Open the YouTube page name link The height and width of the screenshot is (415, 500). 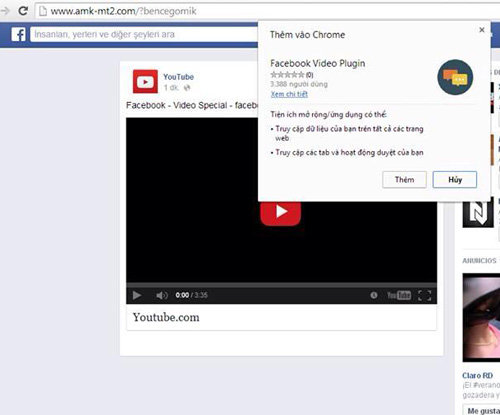pos(178,77)
